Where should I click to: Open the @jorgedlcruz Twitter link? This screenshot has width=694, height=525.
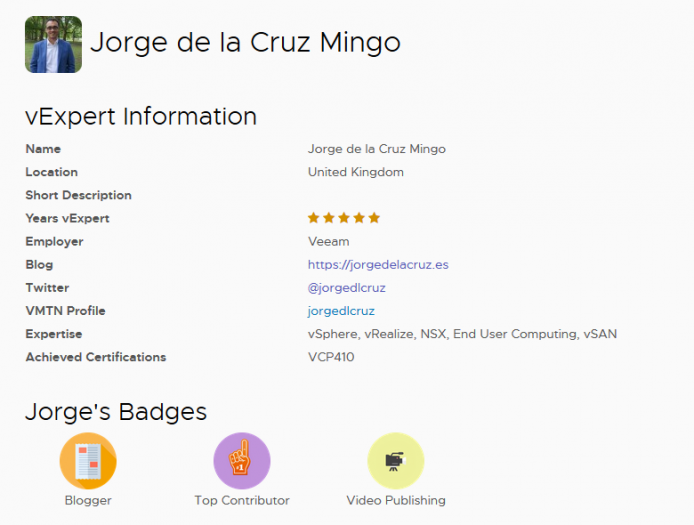tap(347, 288)
